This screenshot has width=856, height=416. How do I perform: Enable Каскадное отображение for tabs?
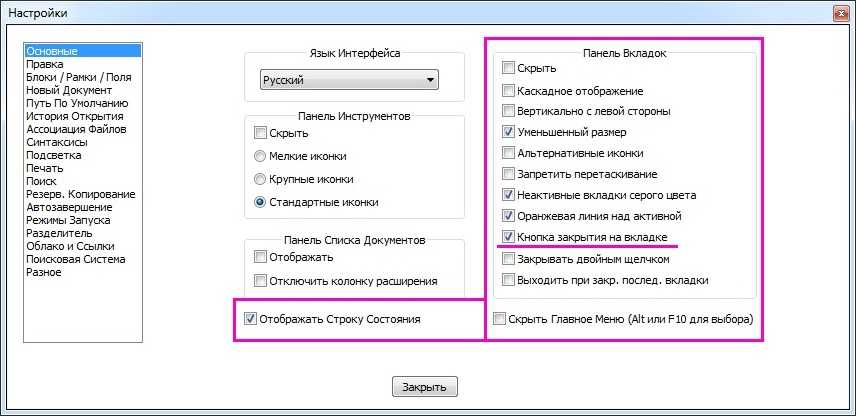[x=510, y=90]
